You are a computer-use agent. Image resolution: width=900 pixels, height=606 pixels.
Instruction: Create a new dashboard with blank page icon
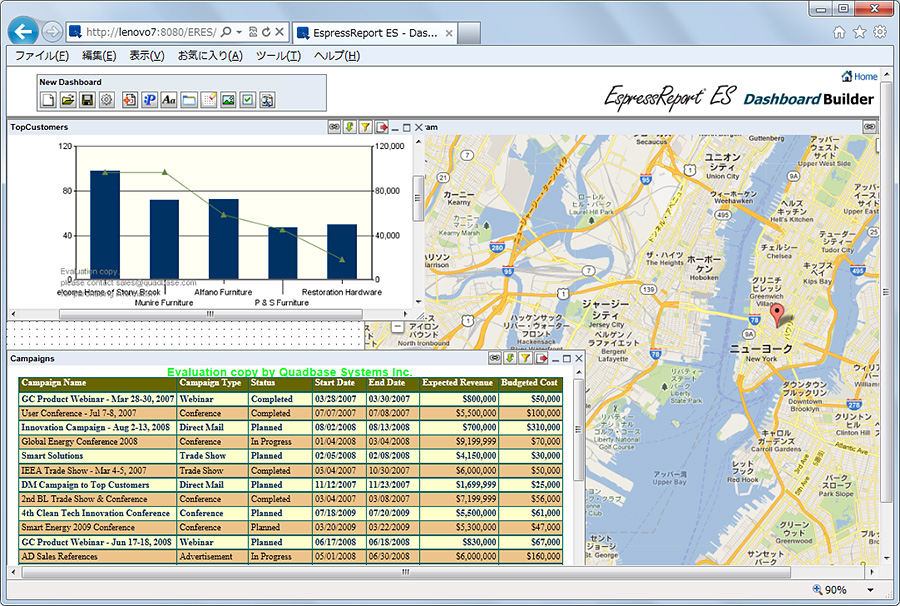point(49,100)
